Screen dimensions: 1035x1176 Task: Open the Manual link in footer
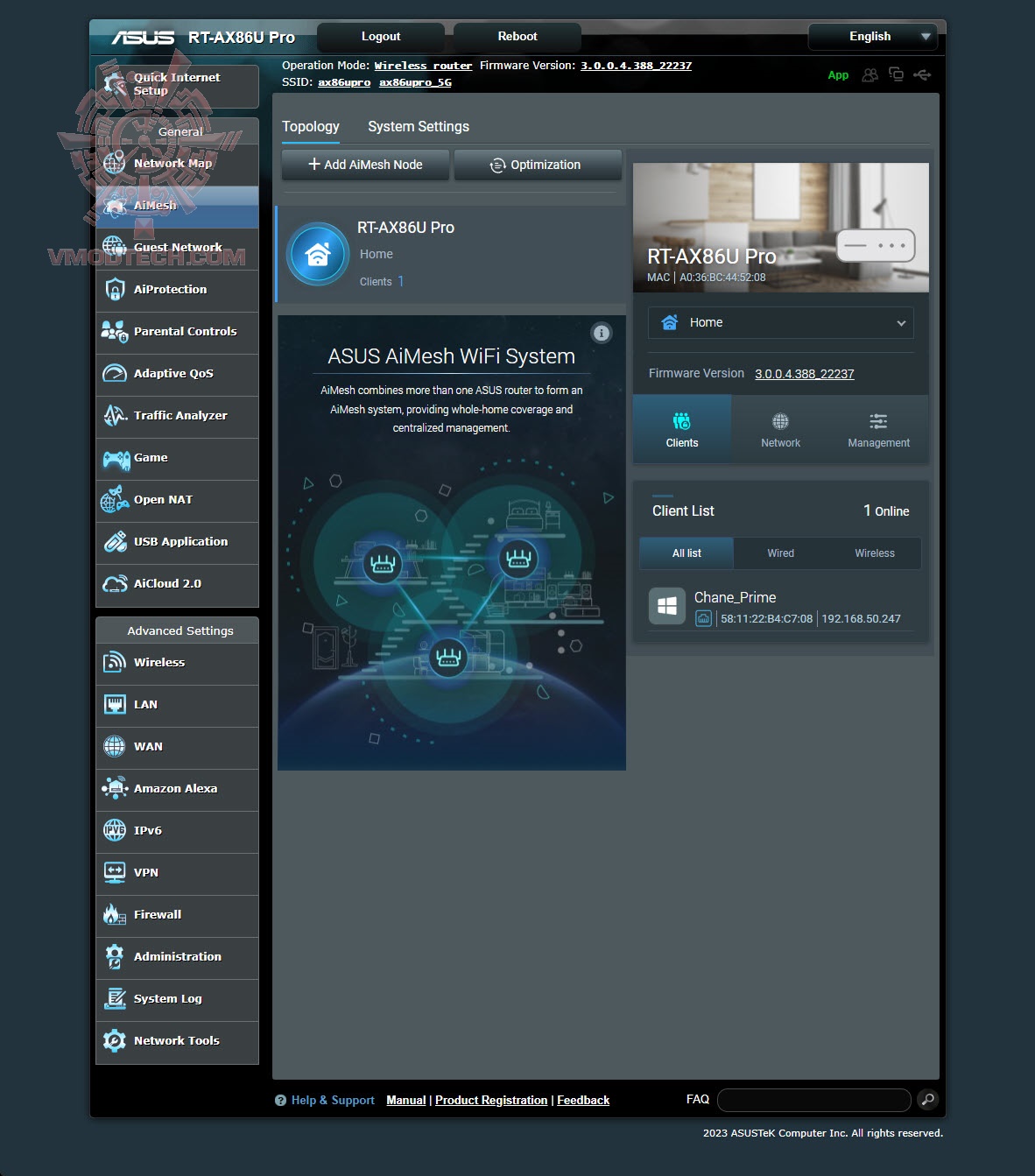tap(406, 1100)
